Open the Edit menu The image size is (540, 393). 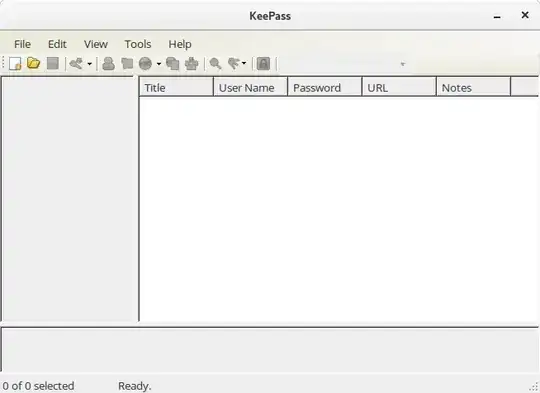[57, 44]
